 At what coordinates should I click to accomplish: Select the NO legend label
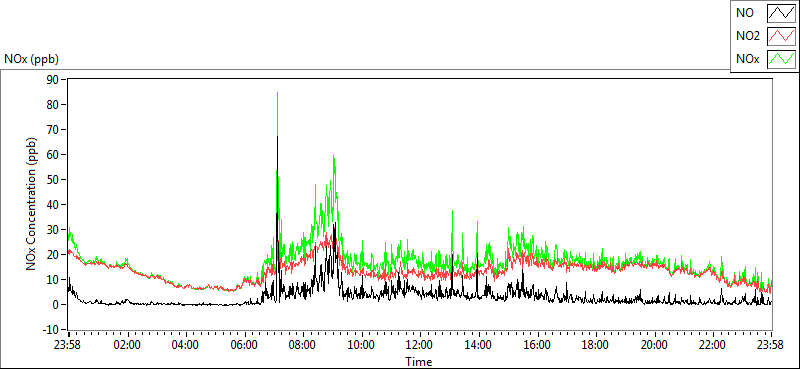[x=745, y=13]
